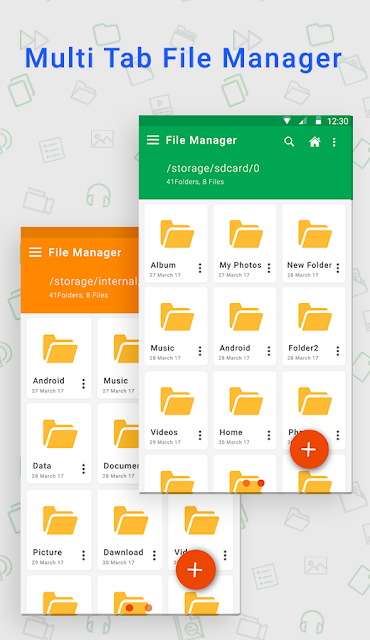Viewport: 370px width, 640px height.
Task: Click the Multi Tab File Manager heading
Action: [x=183, y=58]
